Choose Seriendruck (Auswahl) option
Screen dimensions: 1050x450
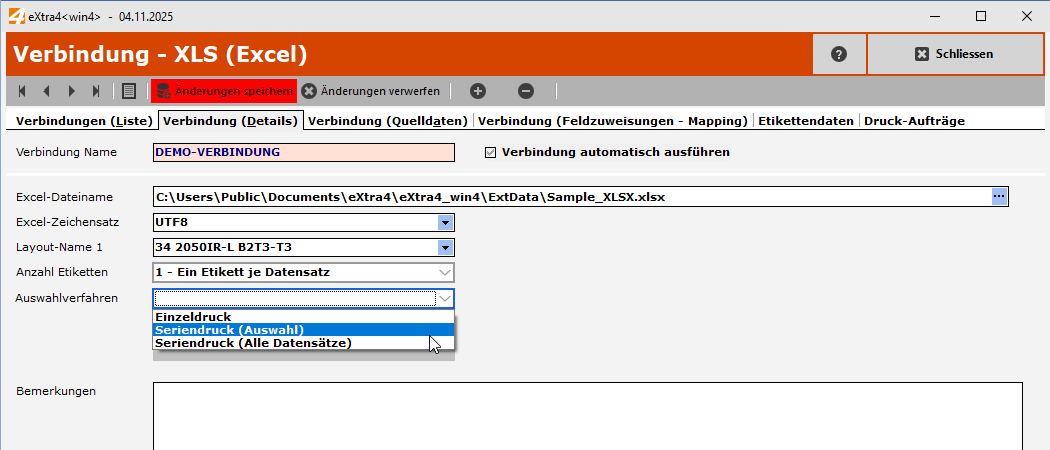(x=304, y=329)
